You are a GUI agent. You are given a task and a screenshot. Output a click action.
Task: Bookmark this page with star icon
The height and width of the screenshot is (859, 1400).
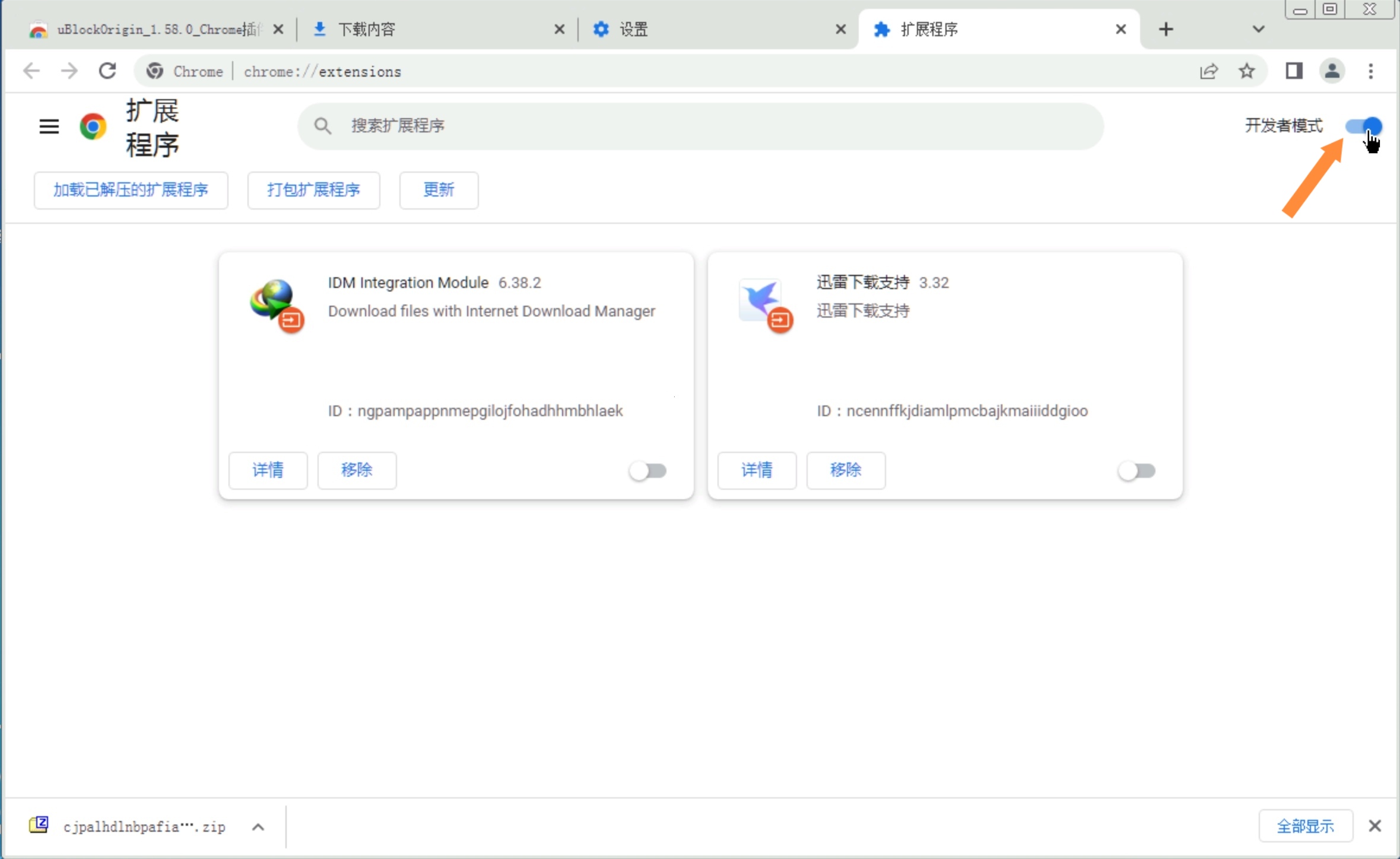[x=1246, y=71]
